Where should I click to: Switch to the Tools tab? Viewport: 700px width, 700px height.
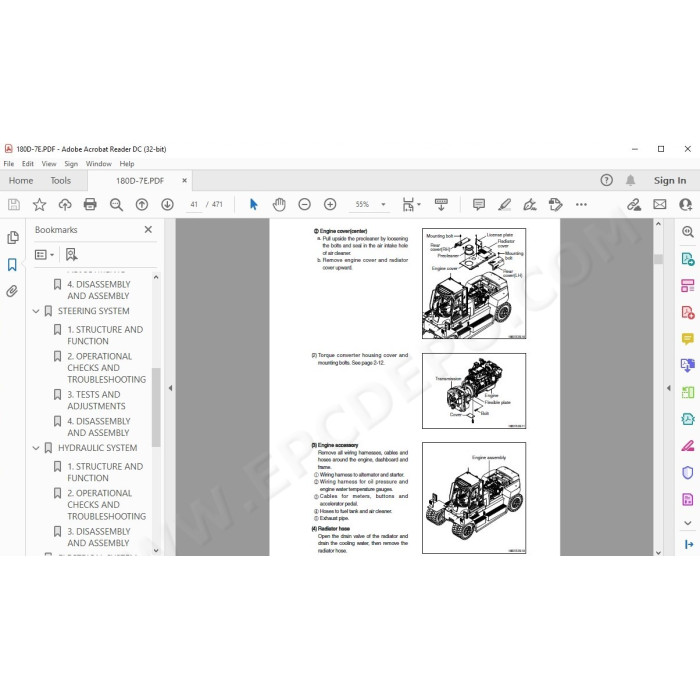pos(61,180)
